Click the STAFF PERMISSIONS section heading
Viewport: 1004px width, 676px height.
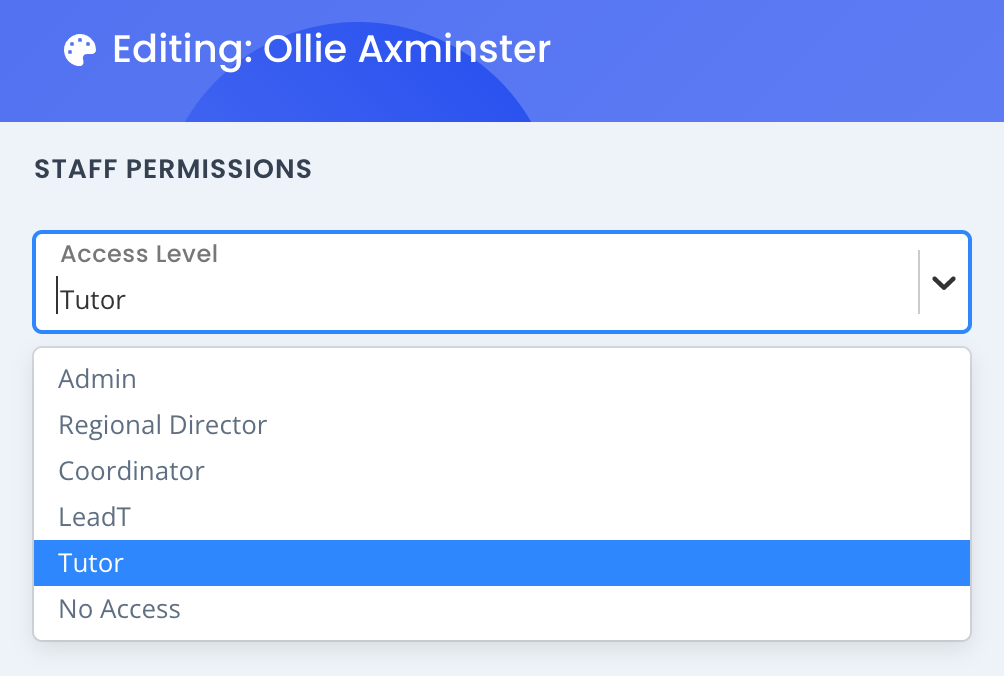(x=173, y=169)
